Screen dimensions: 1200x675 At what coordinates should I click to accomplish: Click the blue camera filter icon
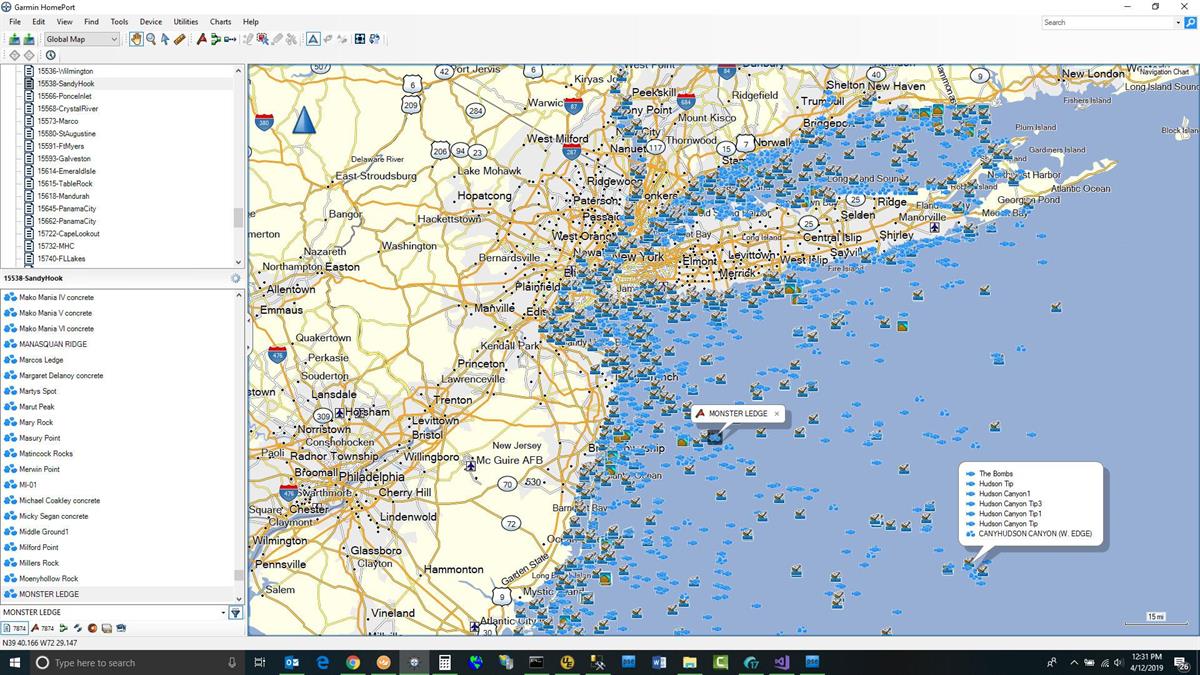(x=121, y=628)
